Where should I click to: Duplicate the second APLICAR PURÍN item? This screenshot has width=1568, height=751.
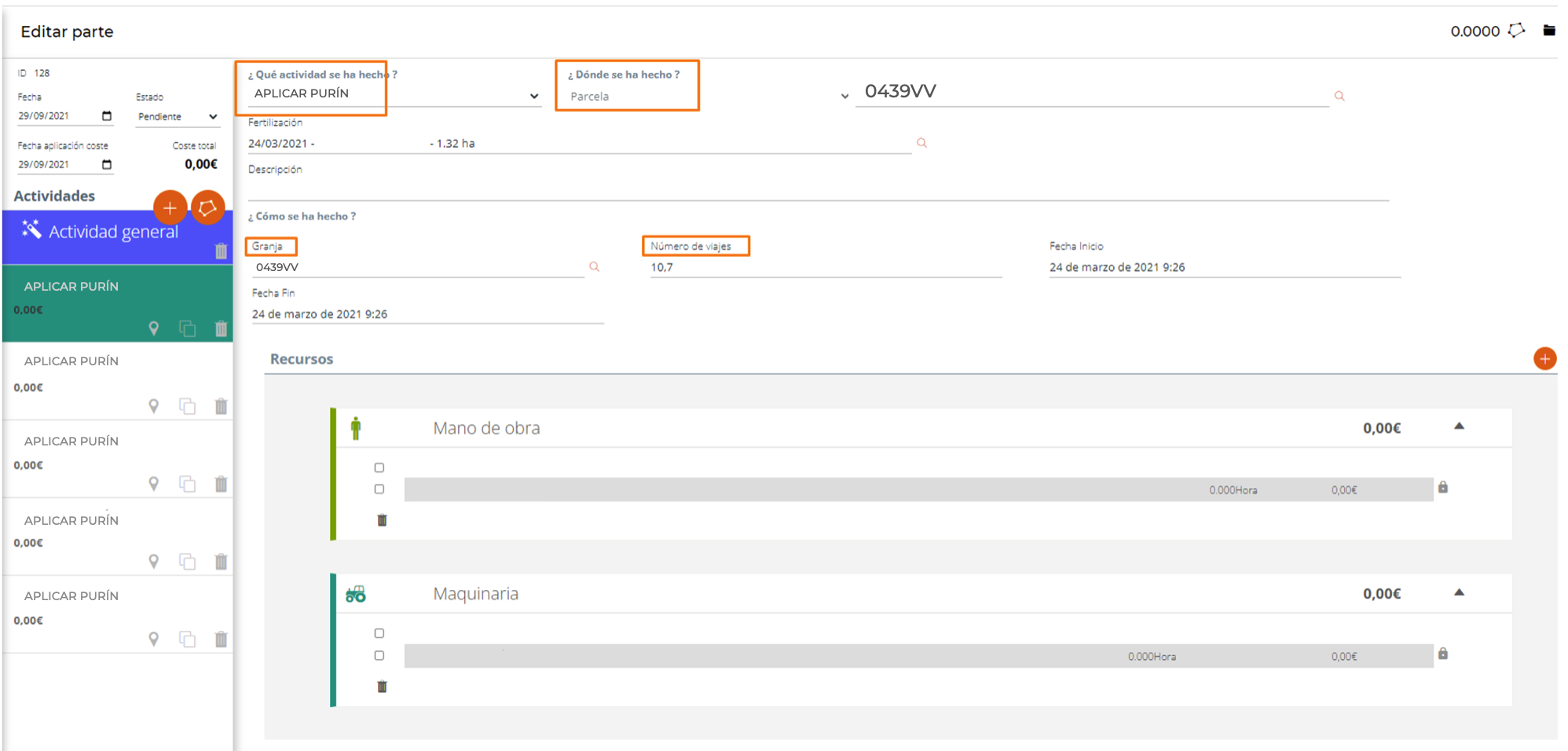point(187,406)
